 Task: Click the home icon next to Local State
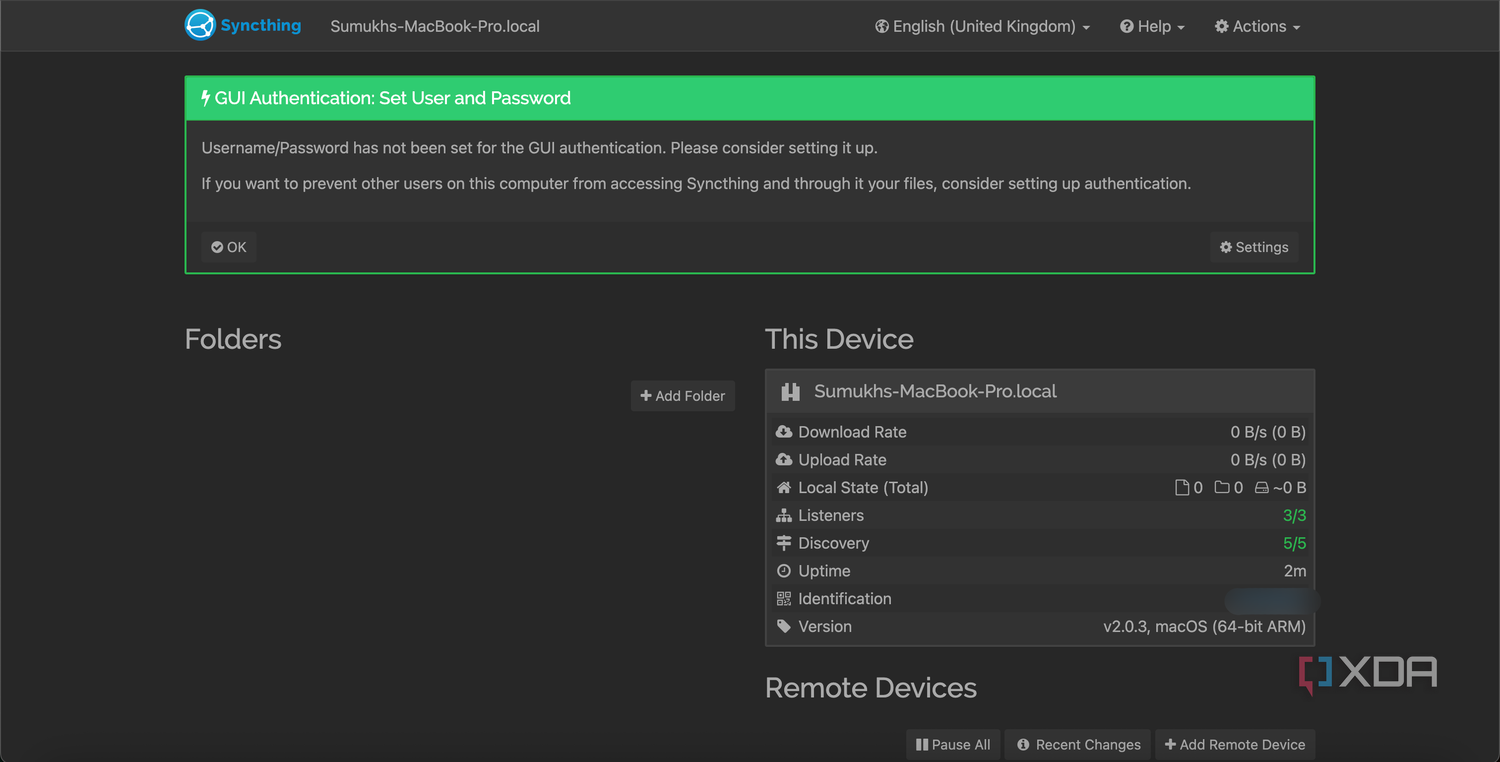point(784,488)
